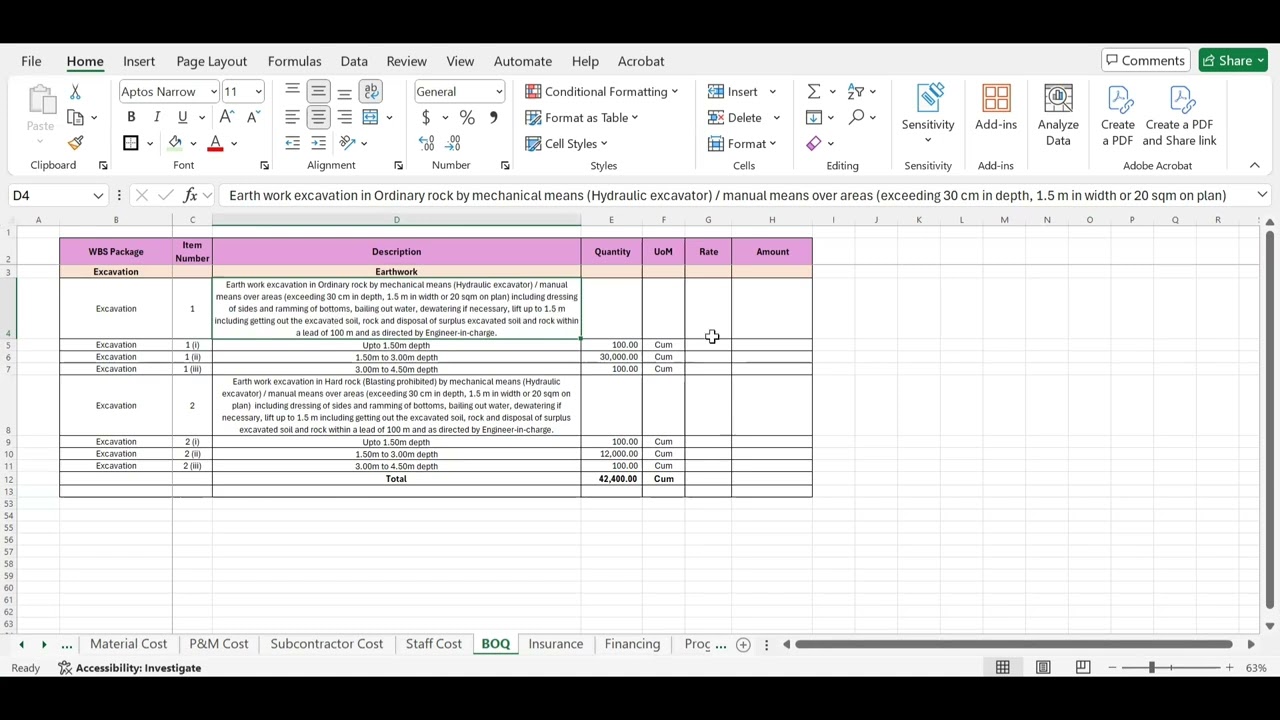Click the Align Right icon
Image resolution: width=1280 pixels, height=720 pixels.
pyautogui.click(x=344, y=117)
